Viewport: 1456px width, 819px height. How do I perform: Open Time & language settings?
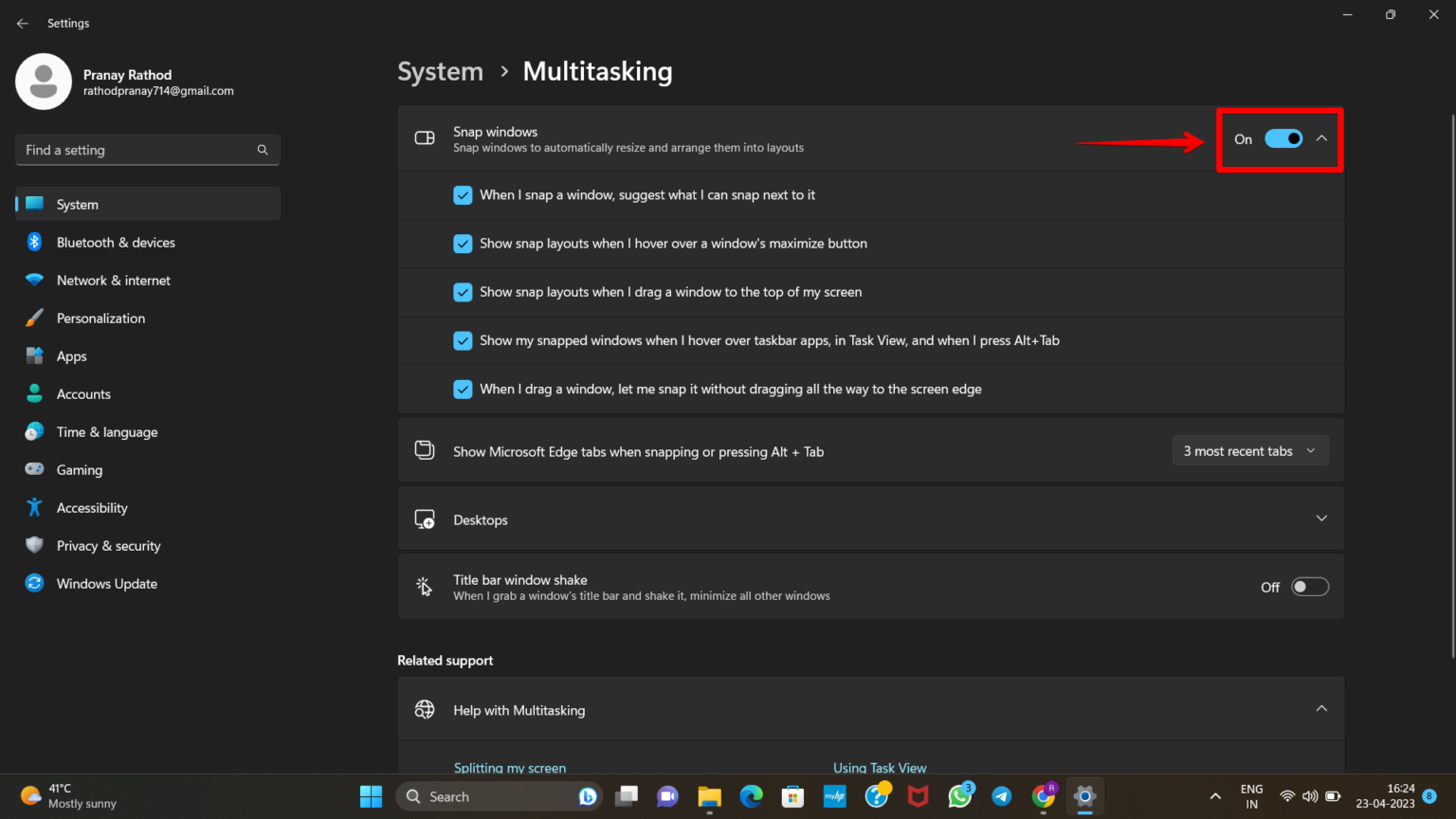pos(106,431)
